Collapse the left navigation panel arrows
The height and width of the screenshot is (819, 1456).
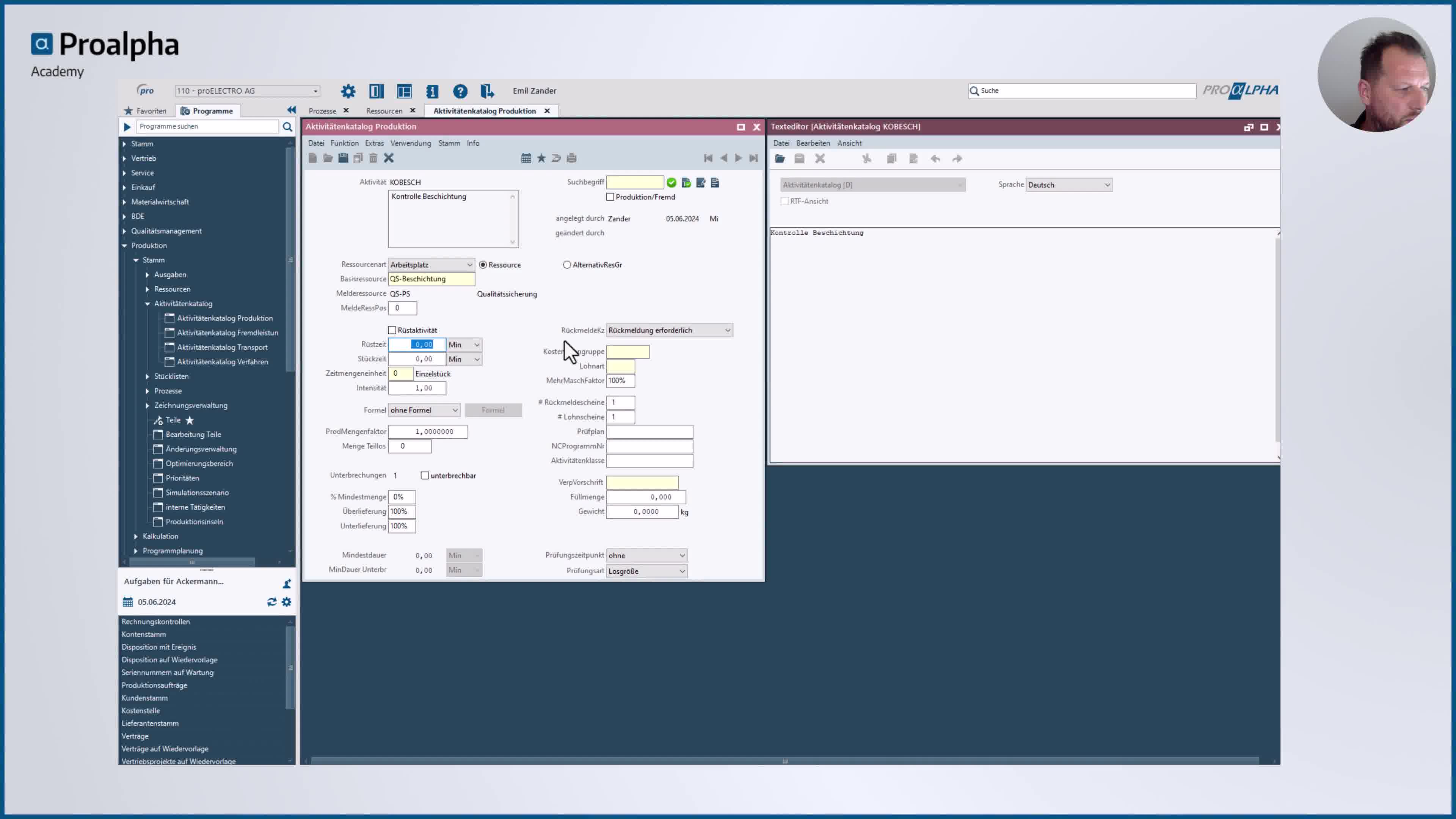292,110
